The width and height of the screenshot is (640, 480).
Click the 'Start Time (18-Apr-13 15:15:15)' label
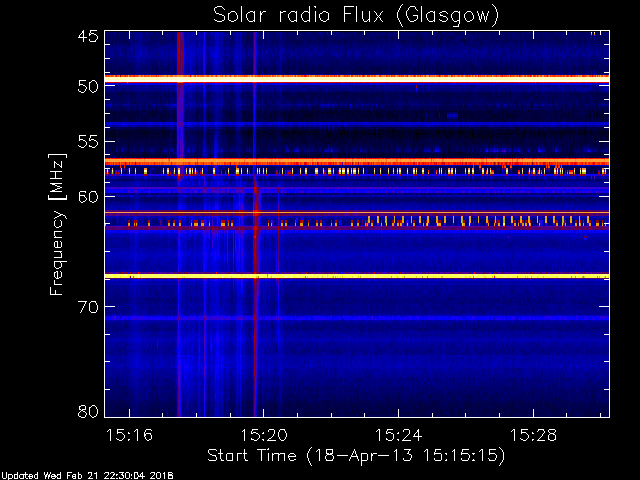point(356,456)
